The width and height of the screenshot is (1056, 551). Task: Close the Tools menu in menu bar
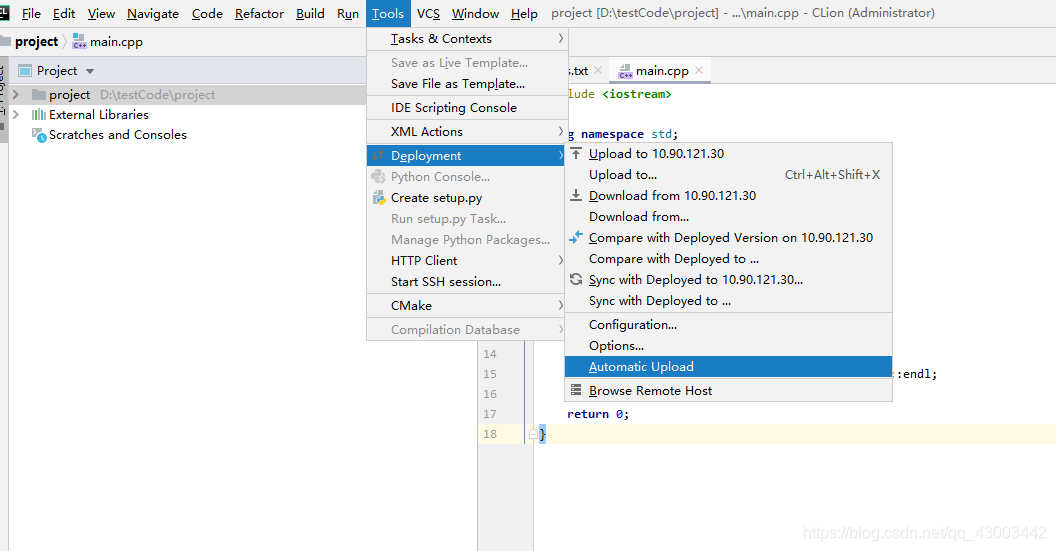tap(388, 13)
